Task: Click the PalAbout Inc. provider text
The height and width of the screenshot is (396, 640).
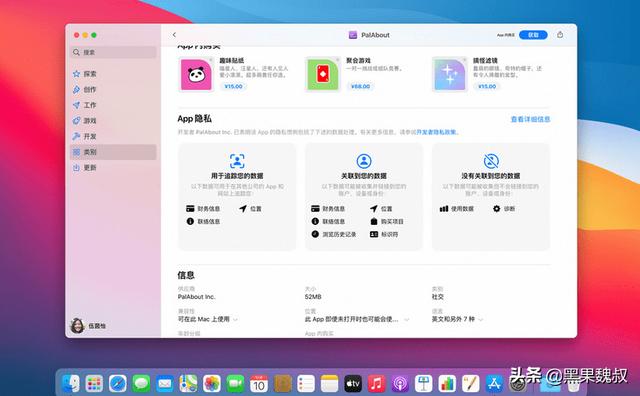Action: click(x=196, y=297)
